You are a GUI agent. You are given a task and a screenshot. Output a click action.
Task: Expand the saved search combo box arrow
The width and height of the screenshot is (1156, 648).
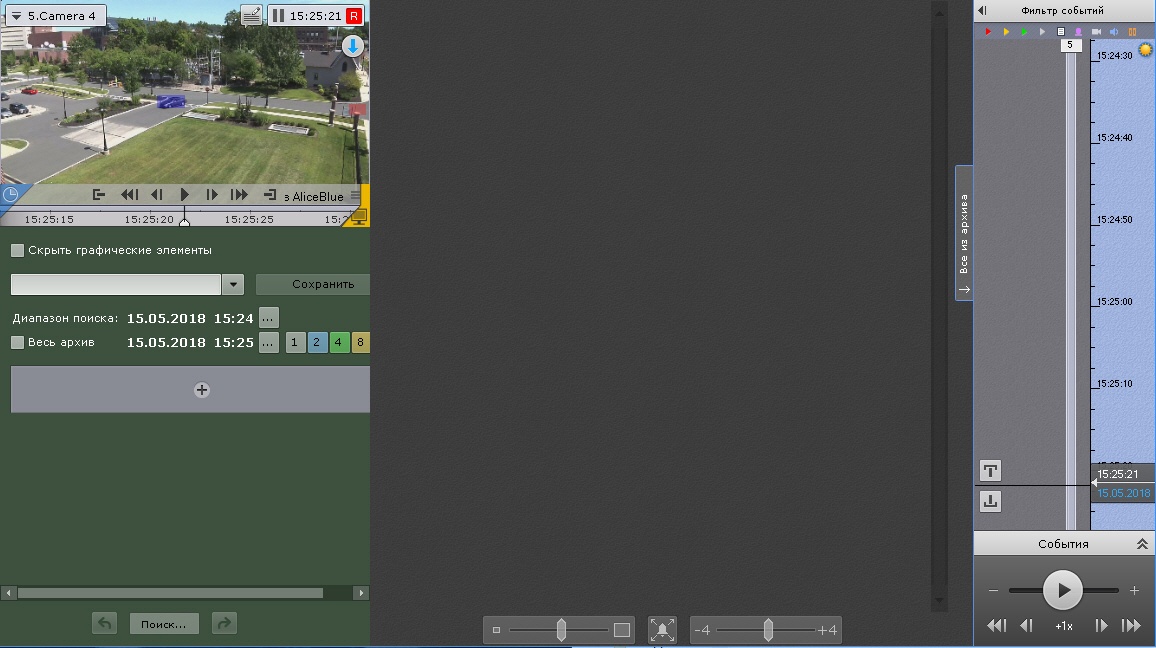pos(233,285)
